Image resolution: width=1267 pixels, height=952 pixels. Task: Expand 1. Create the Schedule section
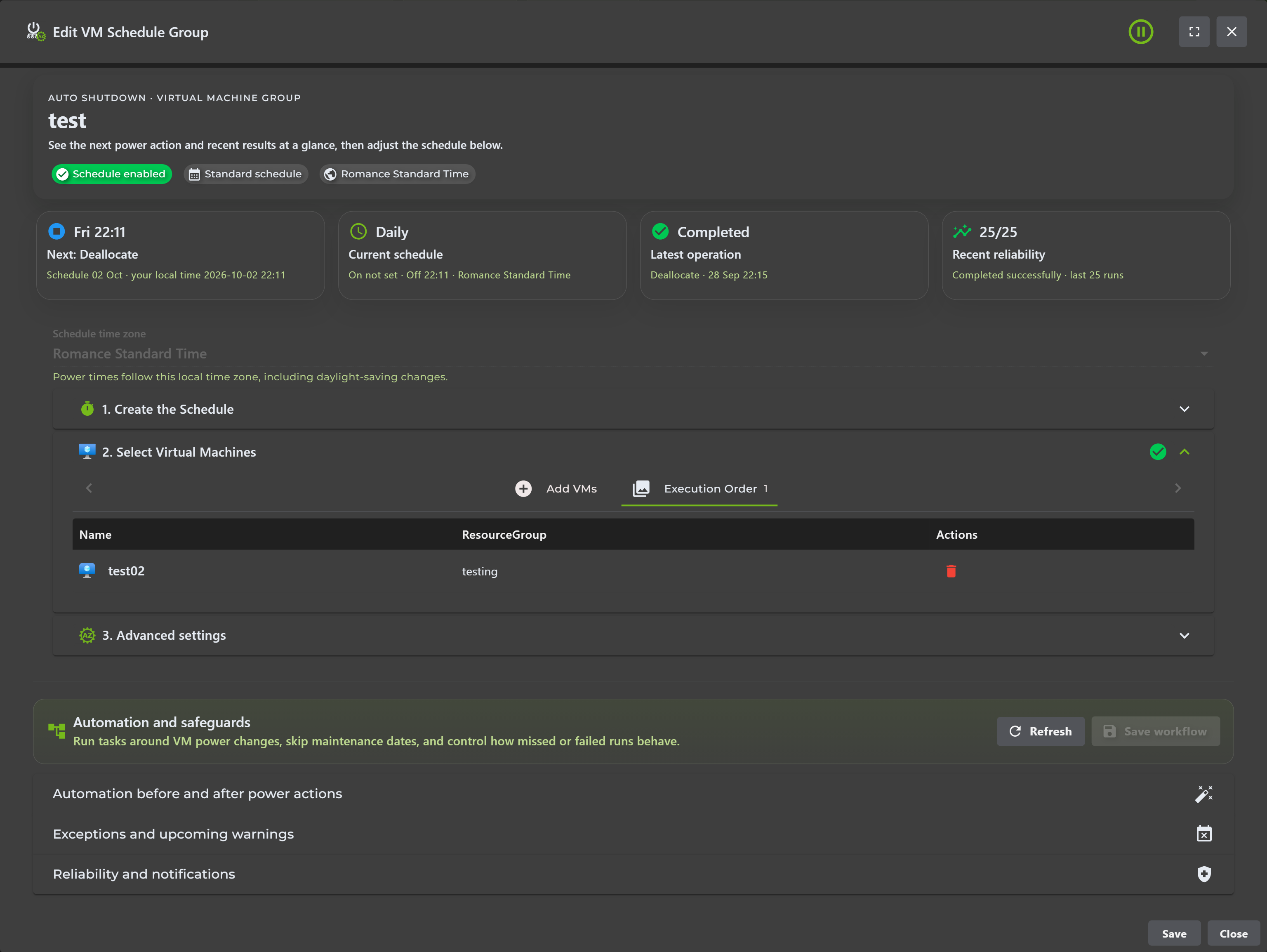tap(633, 409)
